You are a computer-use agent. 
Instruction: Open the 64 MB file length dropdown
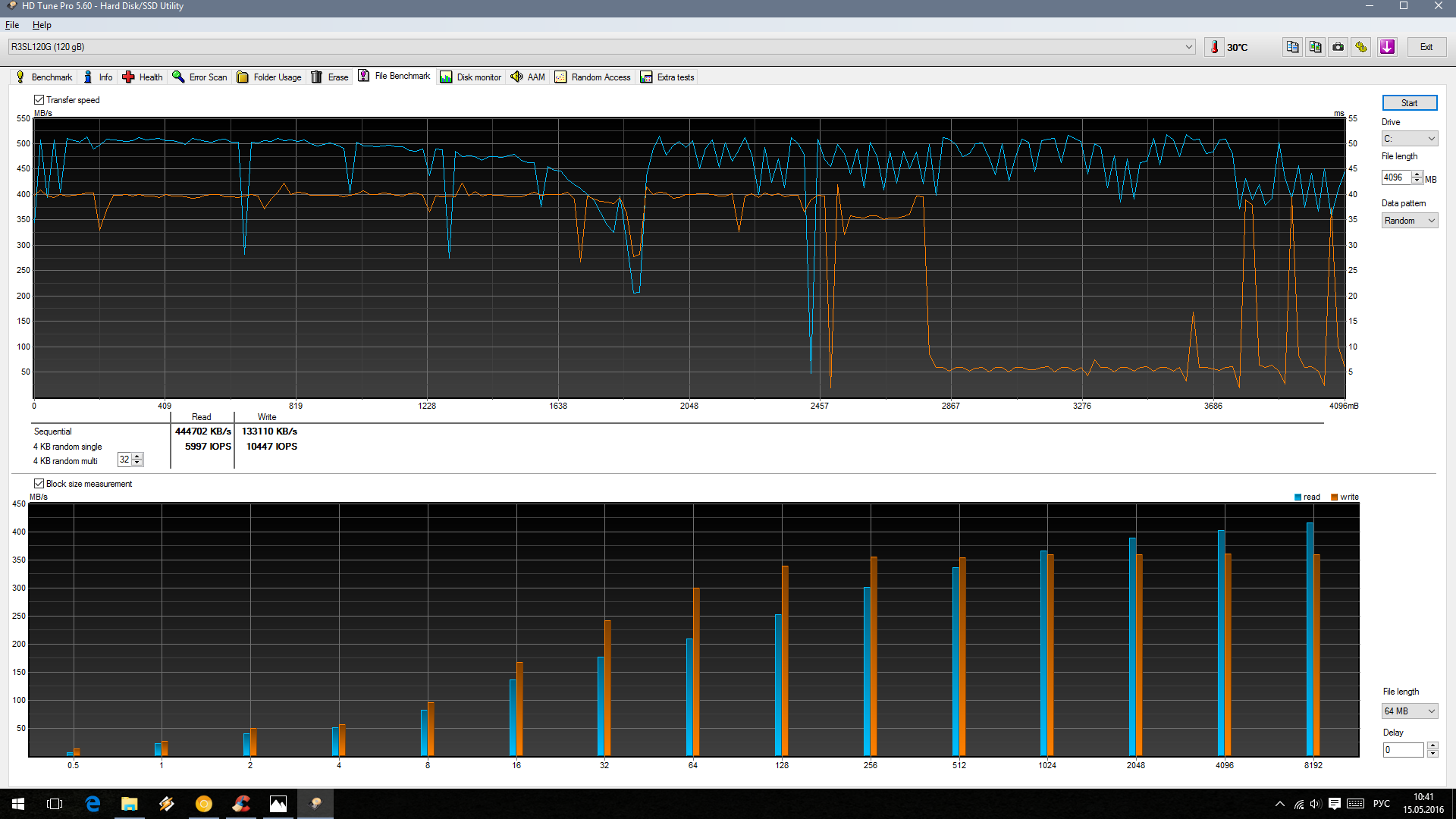[x=1409, y=711]
